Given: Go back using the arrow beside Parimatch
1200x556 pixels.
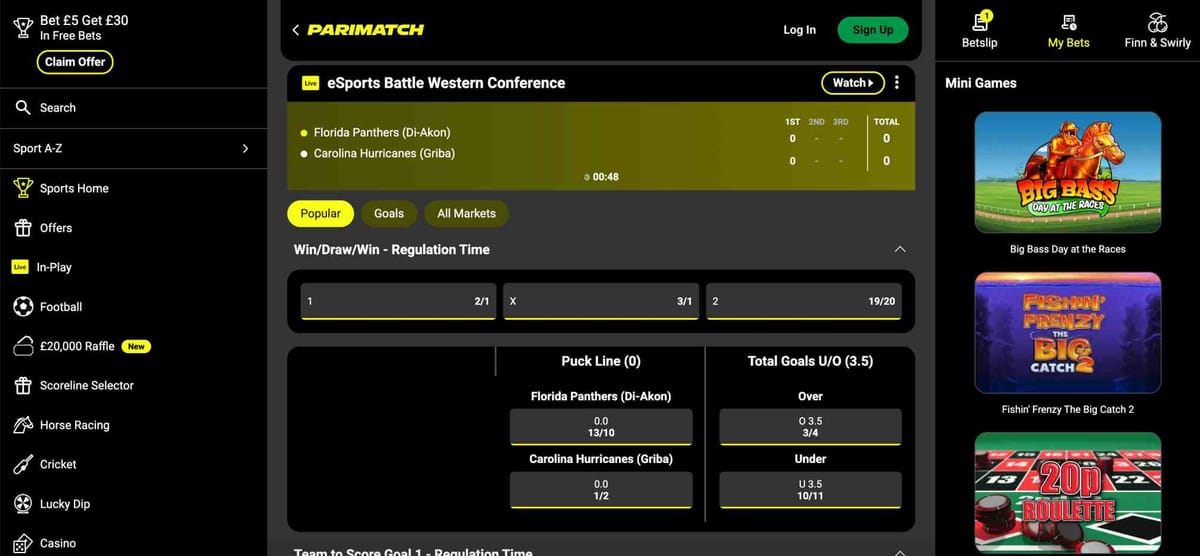Looking at the screenshot, I should pyautogui.click(x=296, y=30).
